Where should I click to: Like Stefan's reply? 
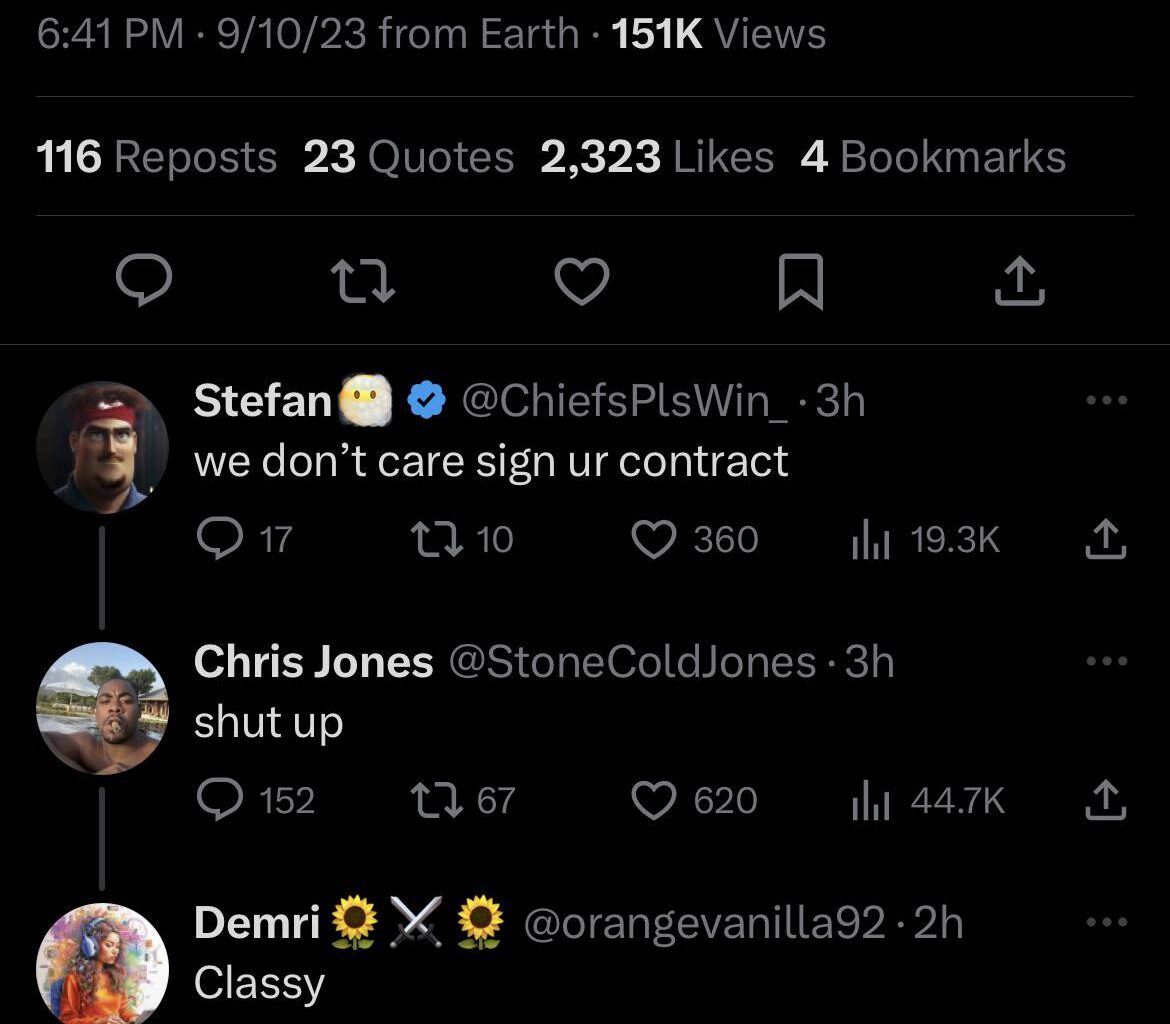[x=654, y=540]
